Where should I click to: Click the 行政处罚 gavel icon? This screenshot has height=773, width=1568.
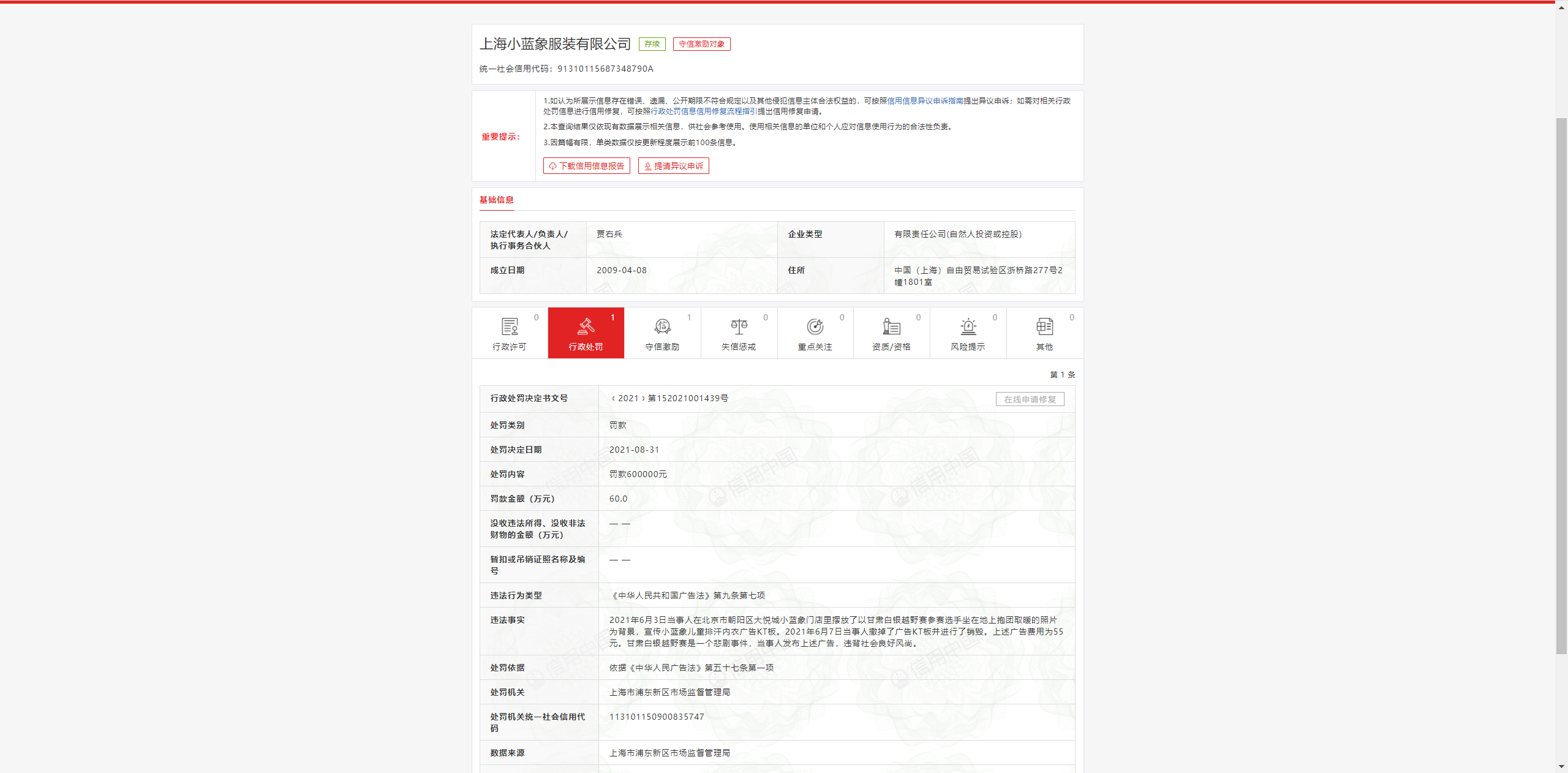pyautogui.click(x=586, y=326)
